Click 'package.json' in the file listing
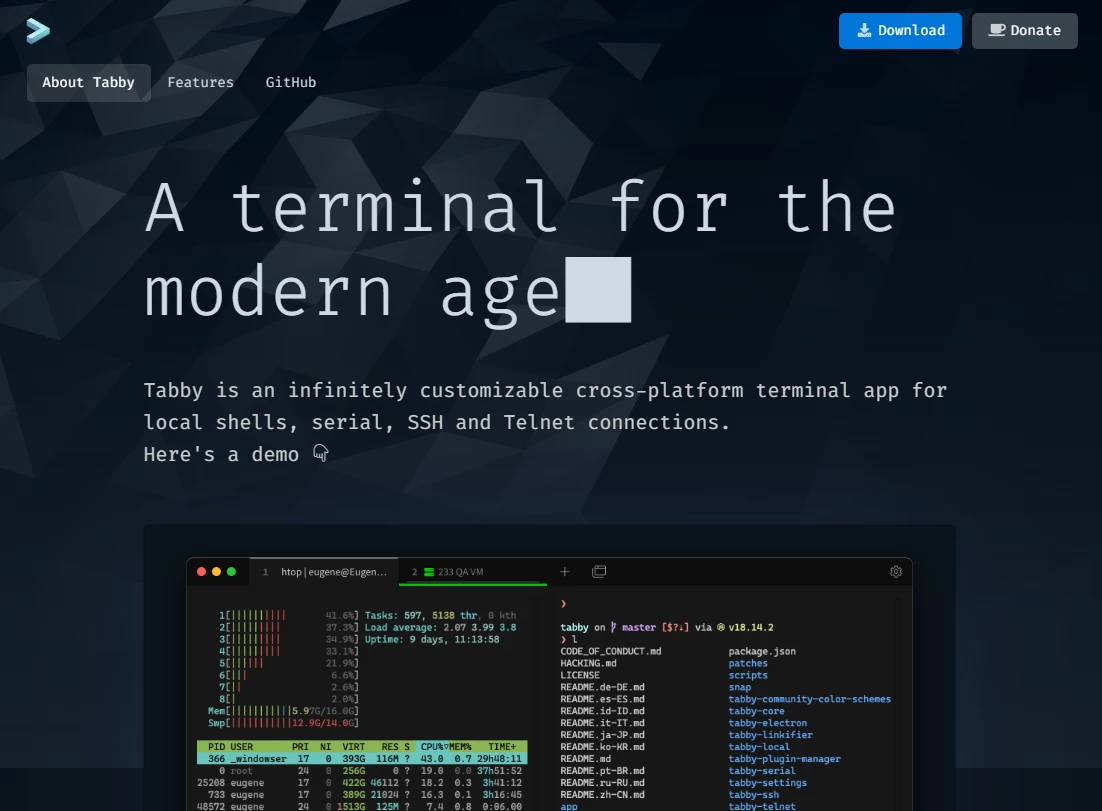Screen dimensions: 1102x811 pyautogui.click(x=762, y=651)
